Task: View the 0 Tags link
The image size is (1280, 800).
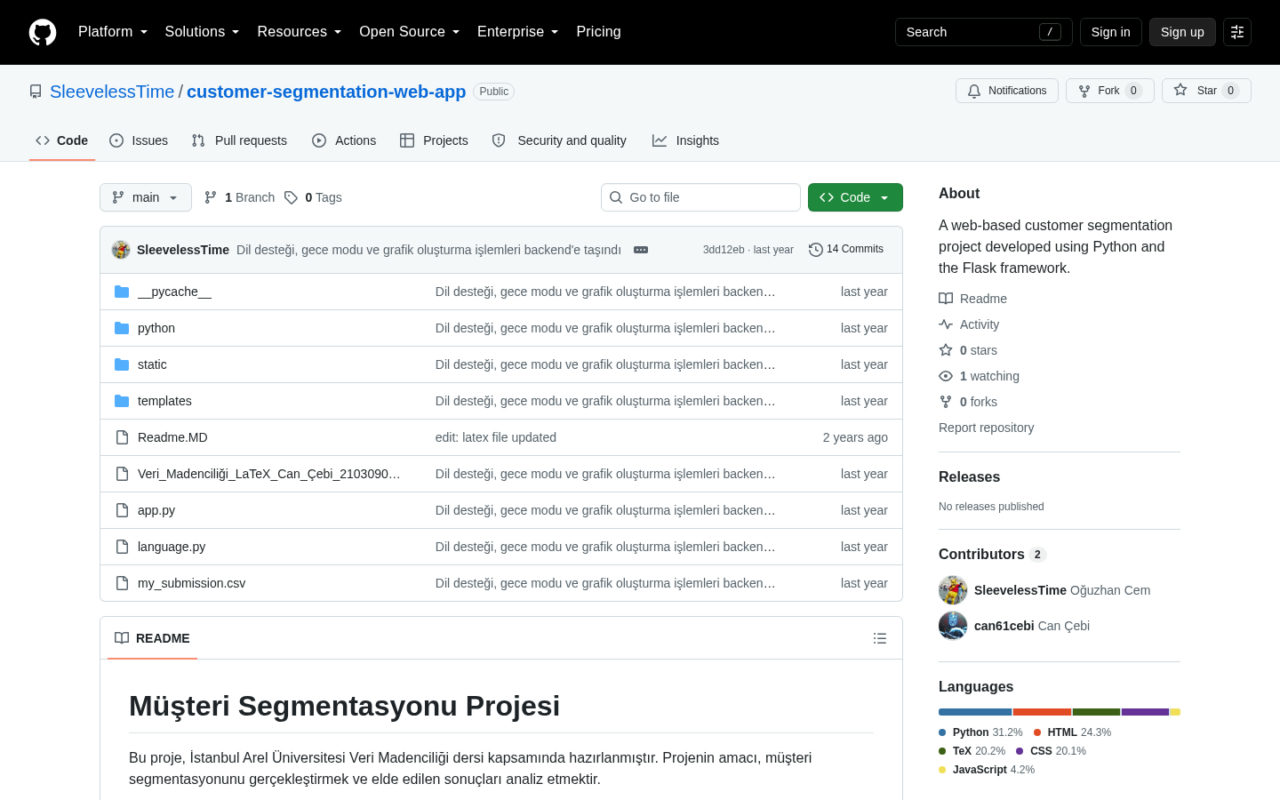Action: (313, 198)
